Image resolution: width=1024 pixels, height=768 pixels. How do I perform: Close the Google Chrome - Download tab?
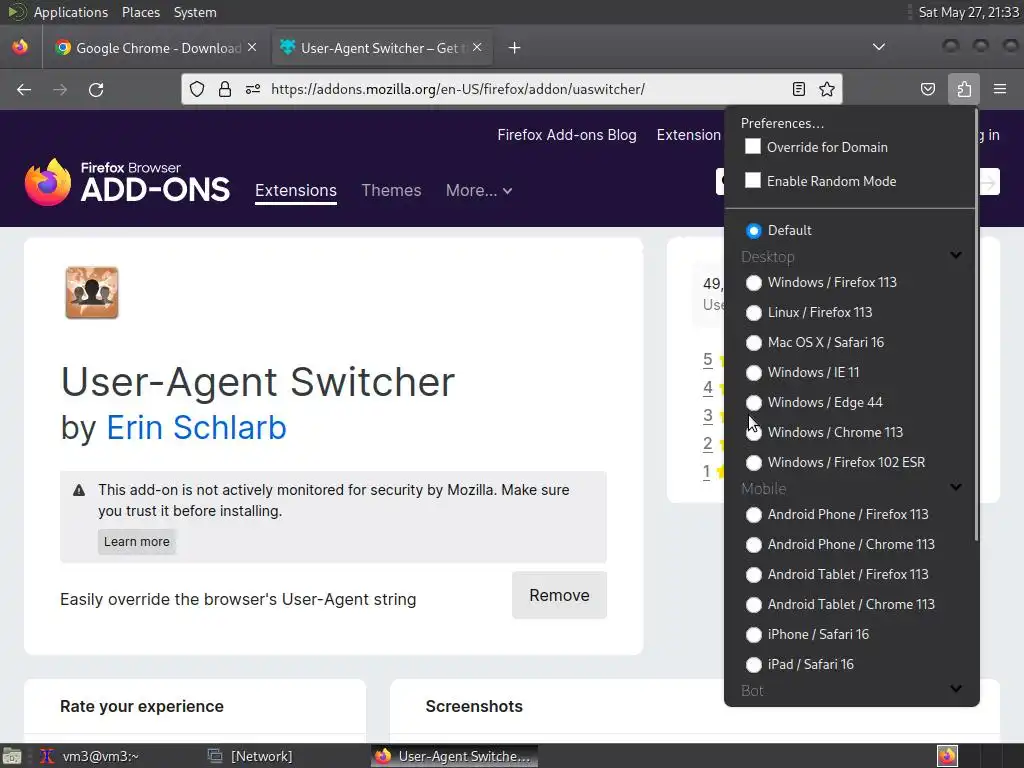252,47
